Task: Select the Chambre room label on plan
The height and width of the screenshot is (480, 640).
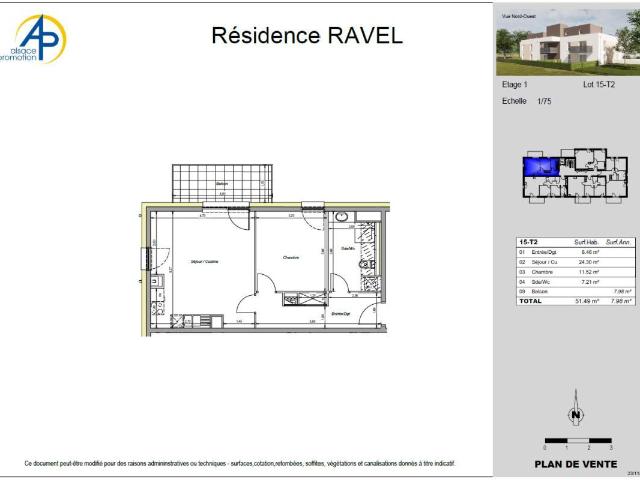Action: tap(291, 258)
